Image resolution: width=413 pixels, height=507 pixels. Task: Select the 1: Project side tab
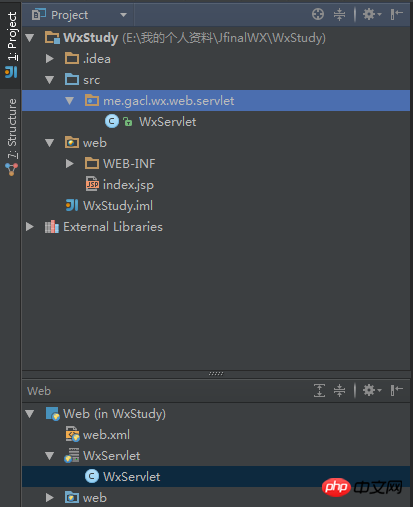point(12,45)
